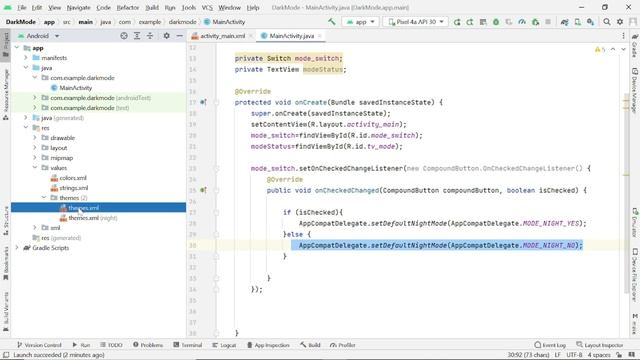Screen dimensions: 640x360
Task: Expand the drawable folder
Action: pos(35,138)
